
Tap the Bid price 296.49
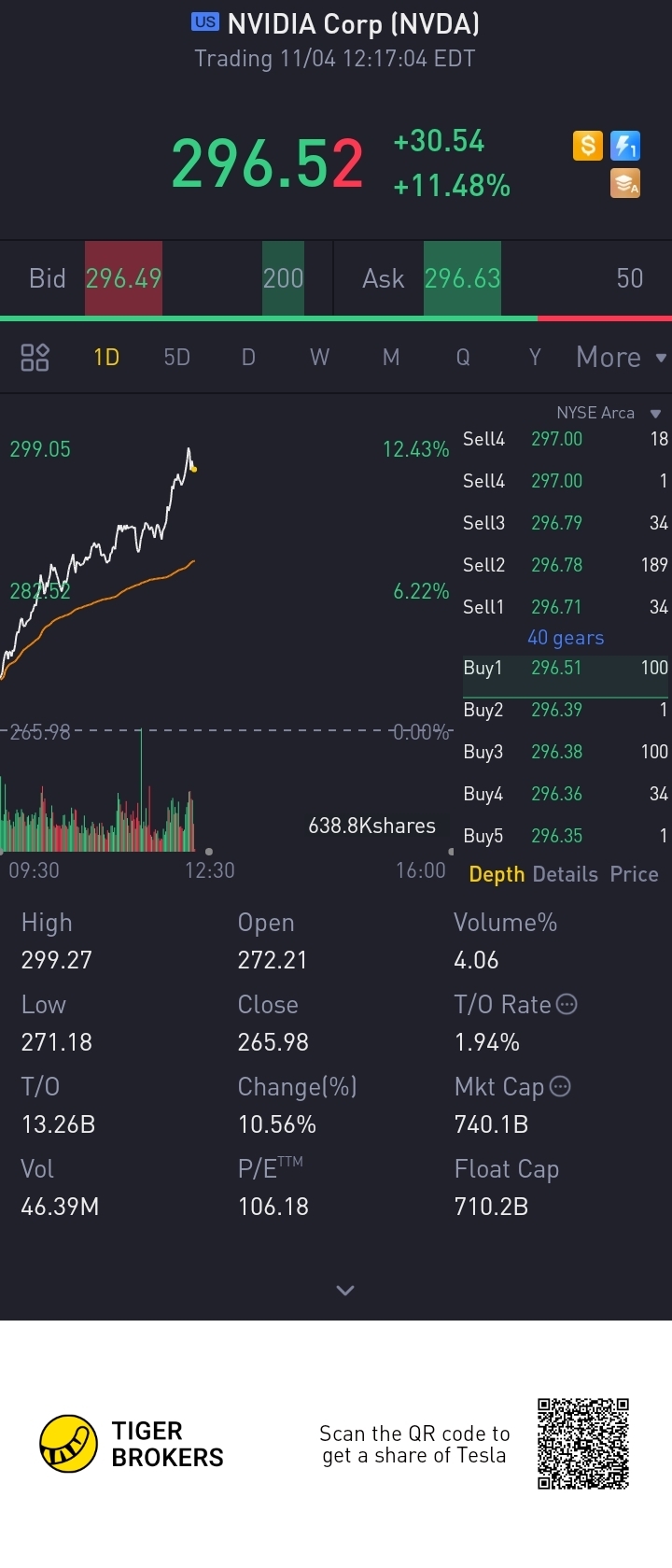tap(123, 278)
